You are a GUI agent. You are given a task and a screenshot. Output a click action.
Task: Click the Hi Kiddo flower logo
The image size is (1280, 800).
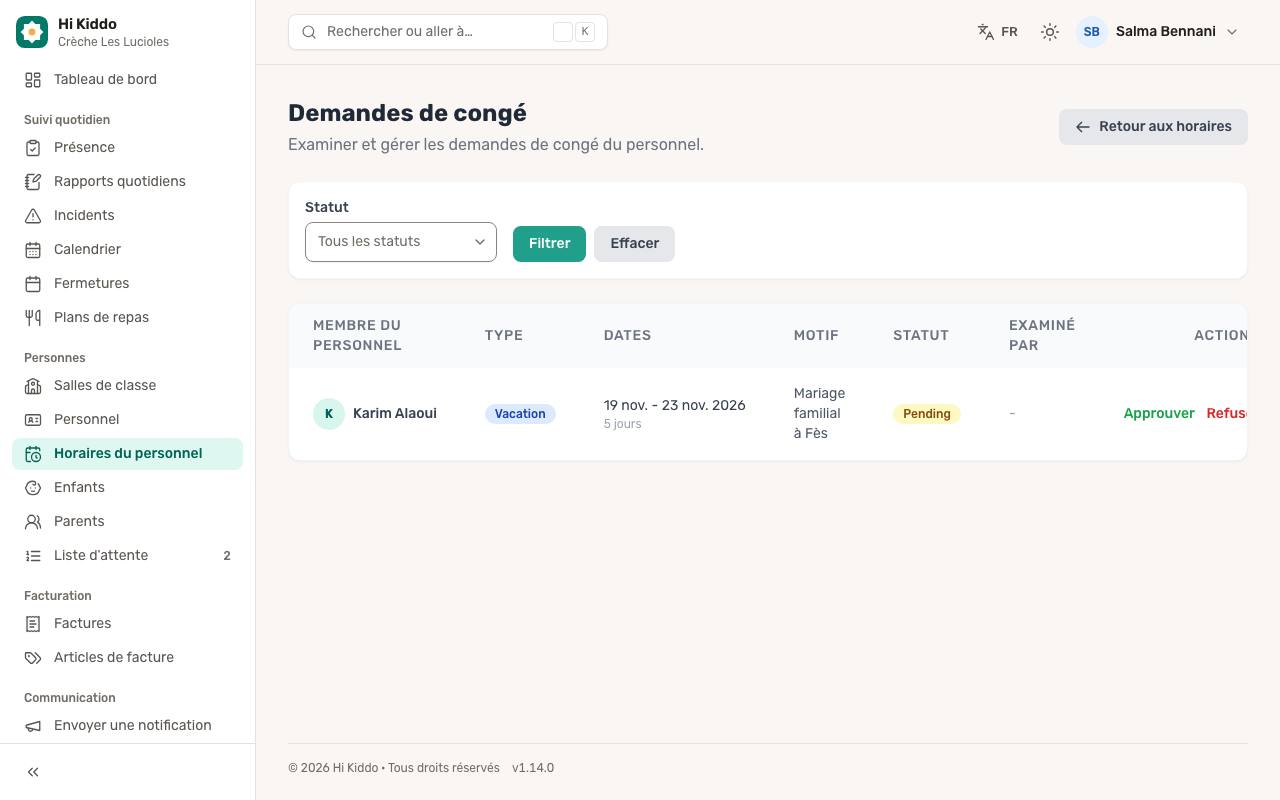pyautogui.click(x=32, y=32)
